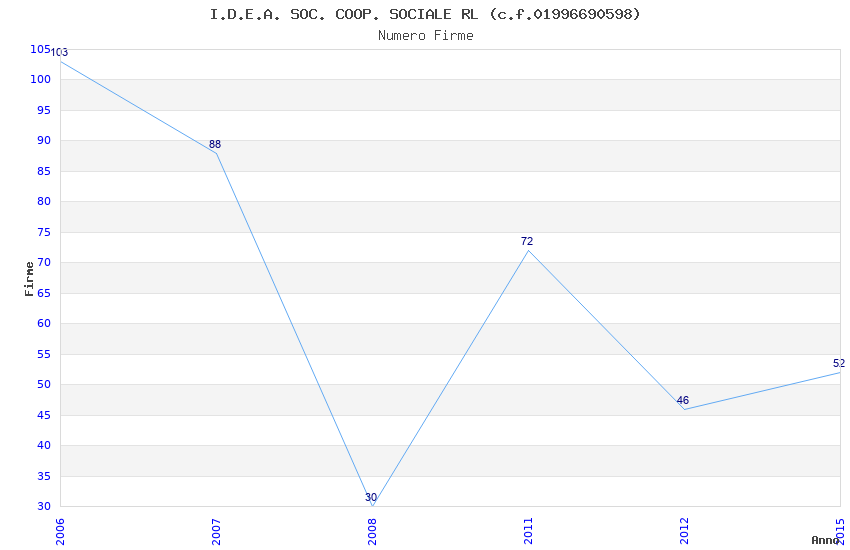Viewport: 850px width, 550px height.
Task: Click the 30 y-axis tick label
Action: pos(44,506)
